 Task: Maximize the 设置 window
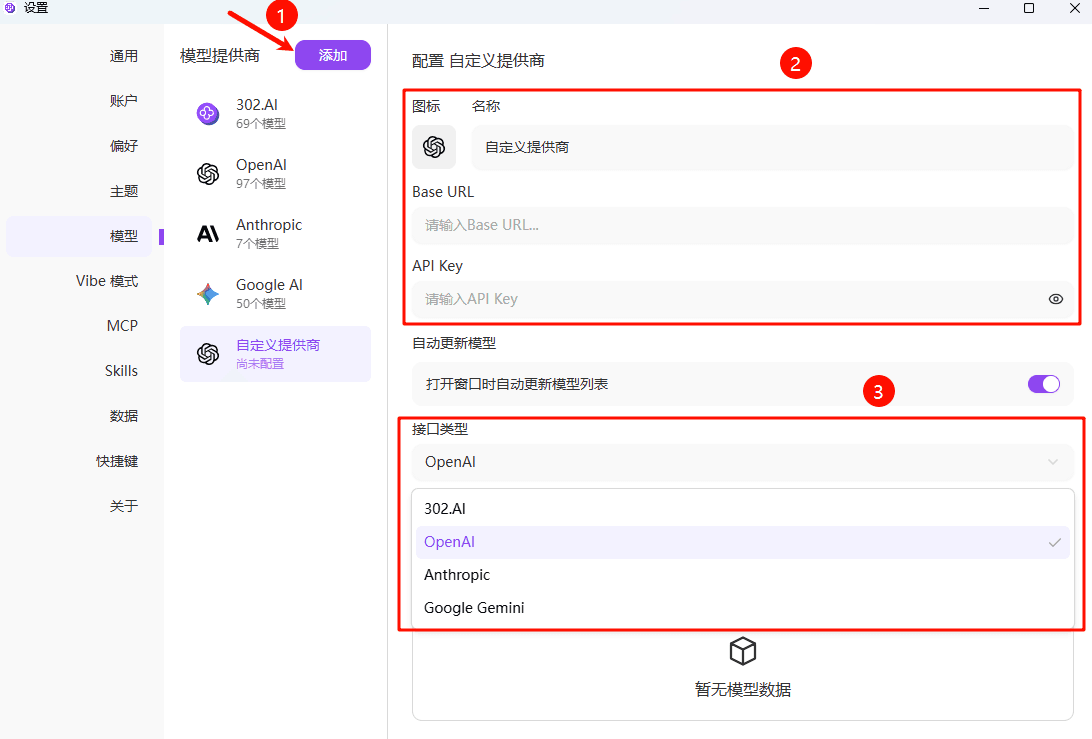pyautogui.click(x=1029, y=8)
